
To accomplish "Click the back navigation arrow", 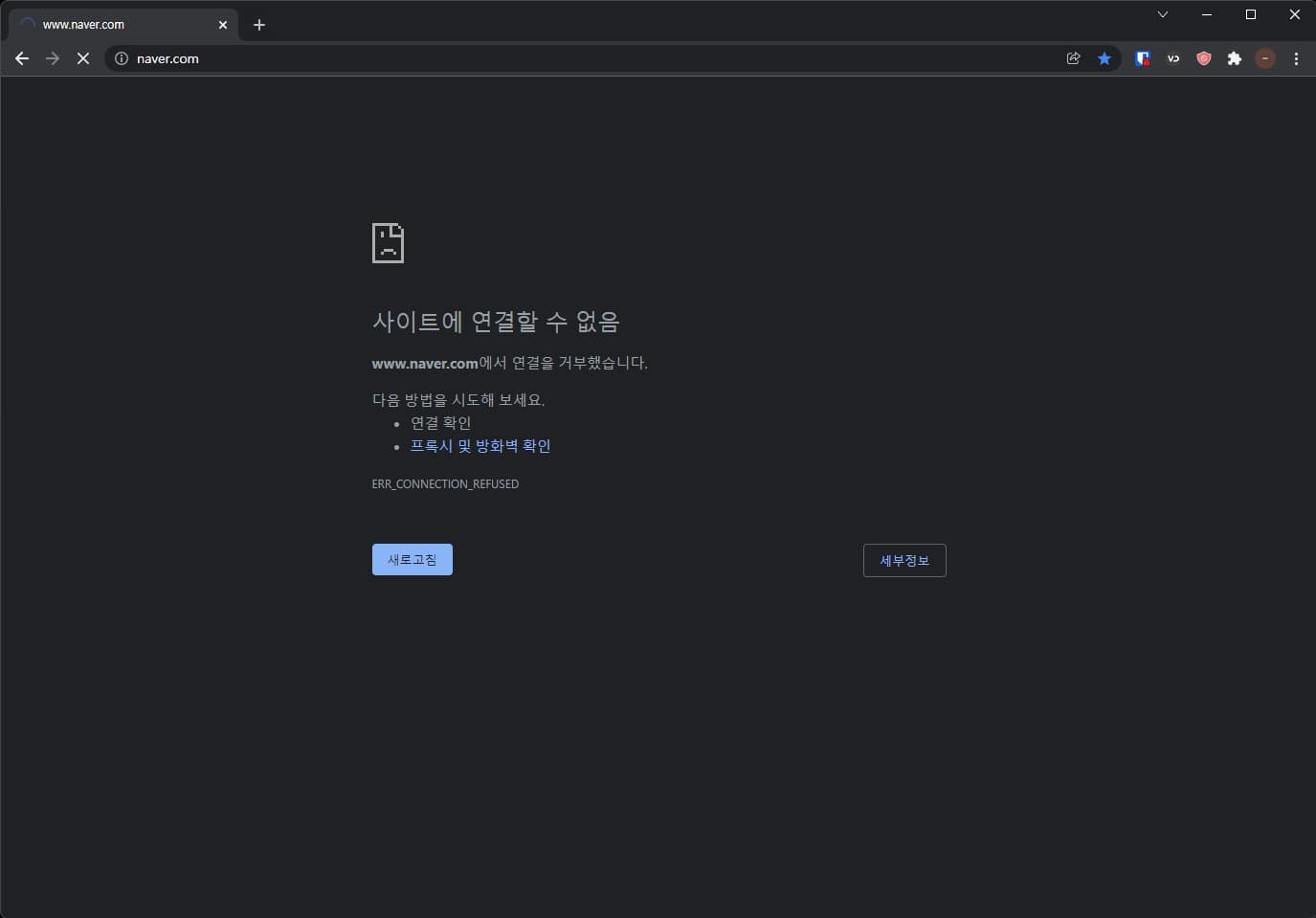I will coord(22,58).
